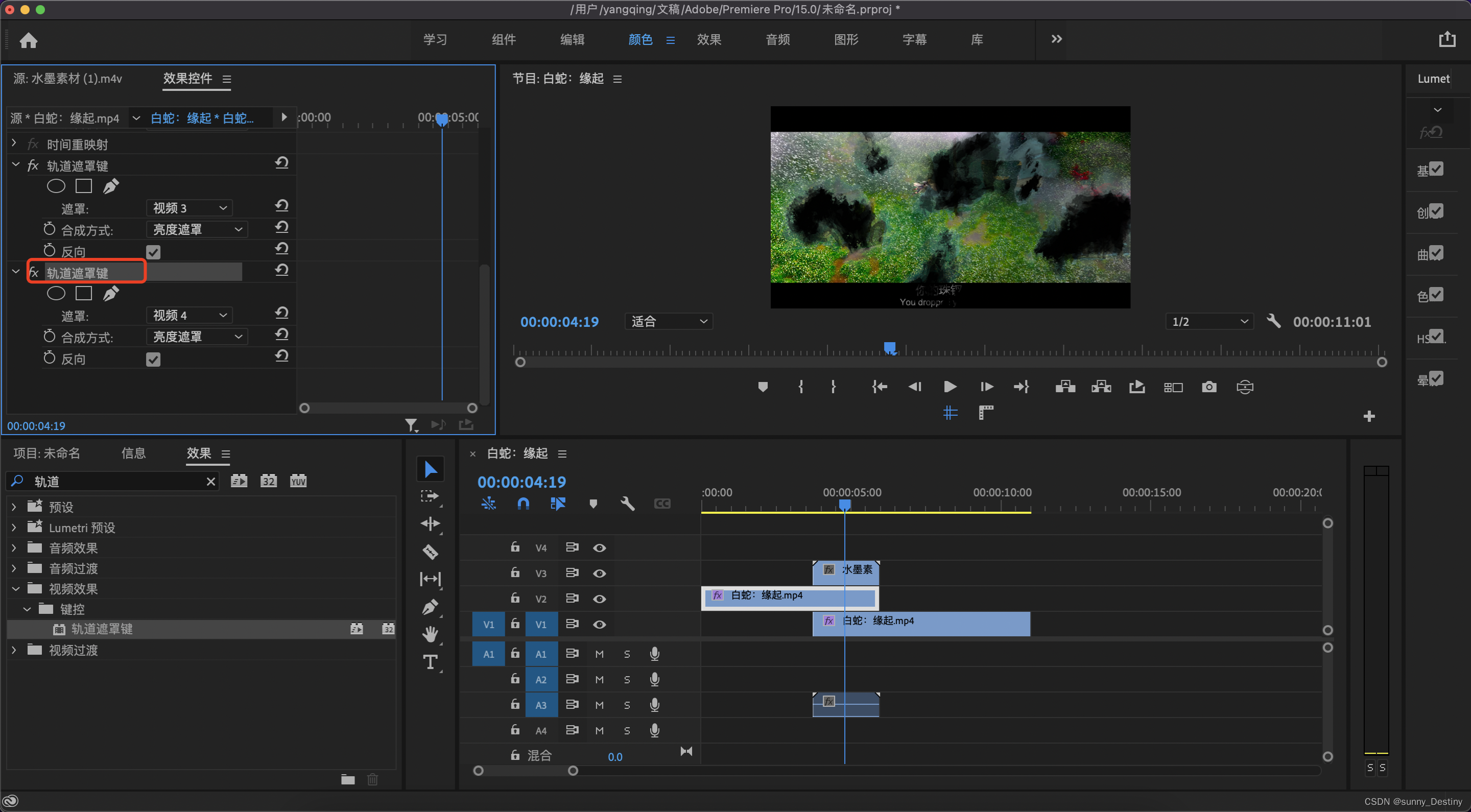This screenshot has width=1471, height=812.
Task: Click the Export Frame camera icon
Action: [1208, 387]
